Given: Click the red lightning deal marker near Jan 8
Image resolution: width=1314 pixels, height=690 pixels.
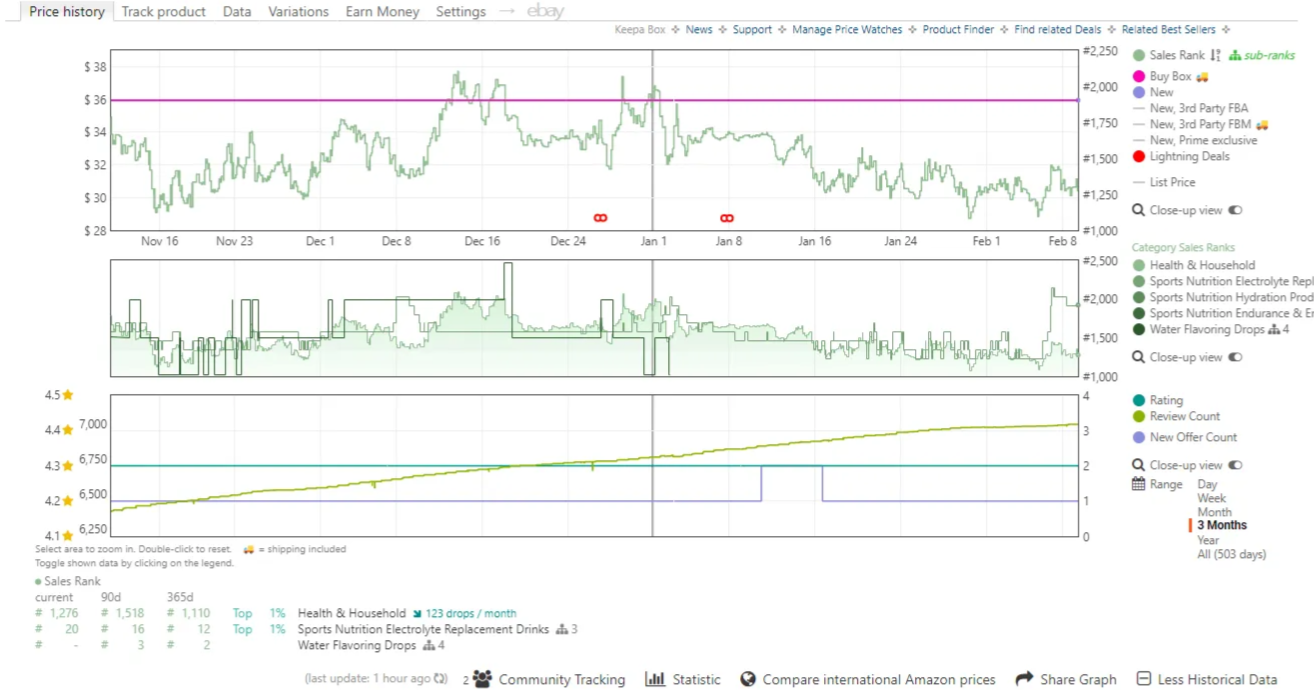Looking at the screenshot, I should (x=727, y=218).
